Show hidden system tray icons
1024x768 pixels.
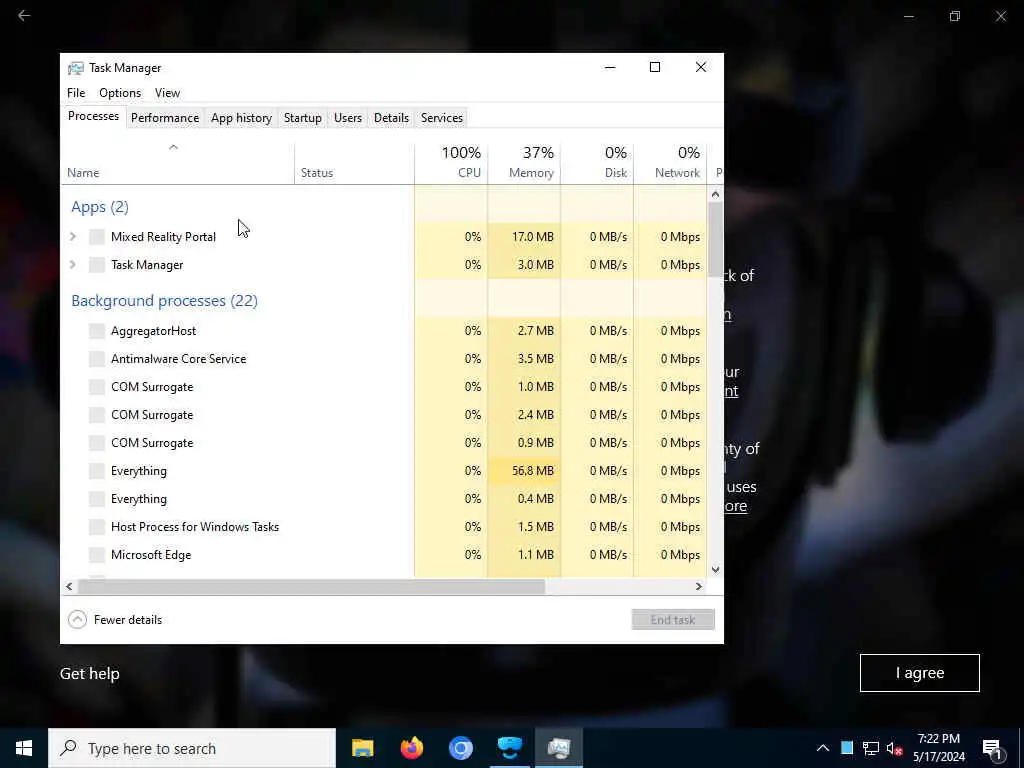pyautogui.click(x=823, y=748)
